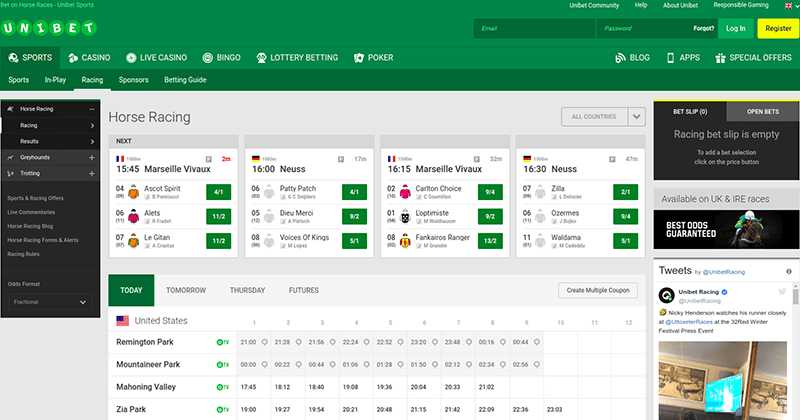Collapse the Horse Racing sidebar section
800x420 pixels.
click(91, 108)
